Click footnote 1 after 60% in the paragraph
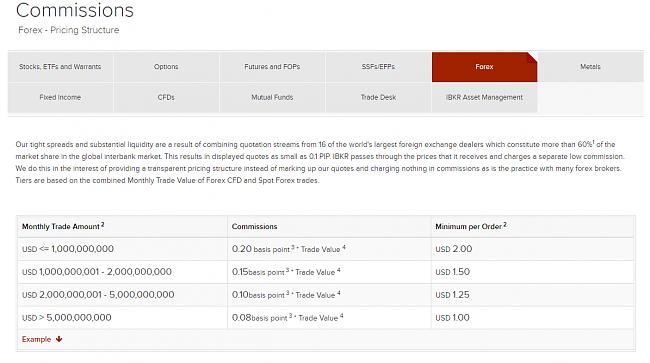The height and width of the screenshot is (363, 650). [593, 142]
